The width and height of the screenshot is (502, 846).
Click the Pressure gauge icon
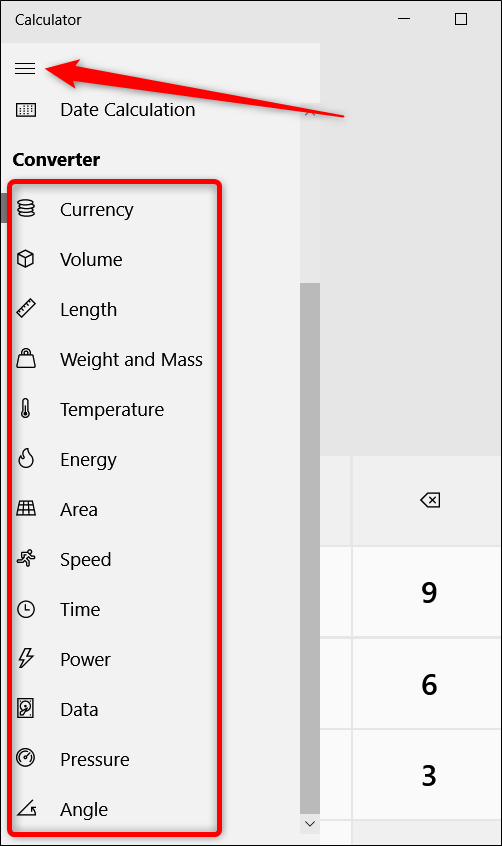point(26,758)
